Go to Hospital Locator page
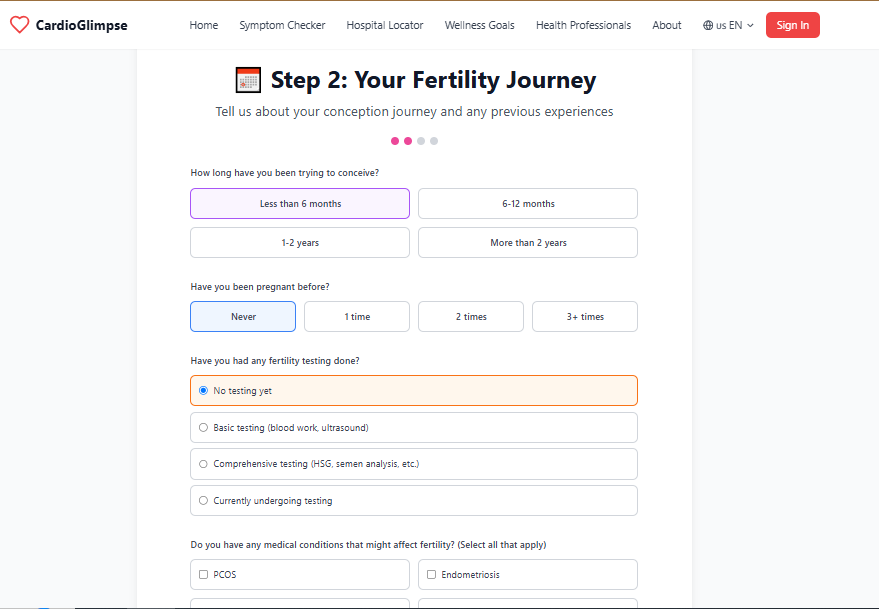 pos(385,25)
